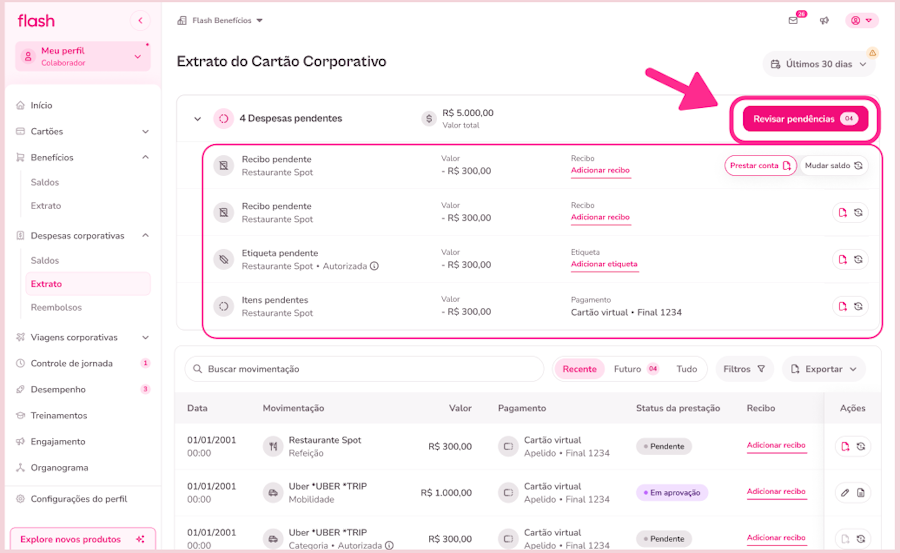Image resolution: width=900 pixels, height=553 pixels.
Task: Expand Viagens corporativas in the sidebar
Action: click(x=83, y=337)
